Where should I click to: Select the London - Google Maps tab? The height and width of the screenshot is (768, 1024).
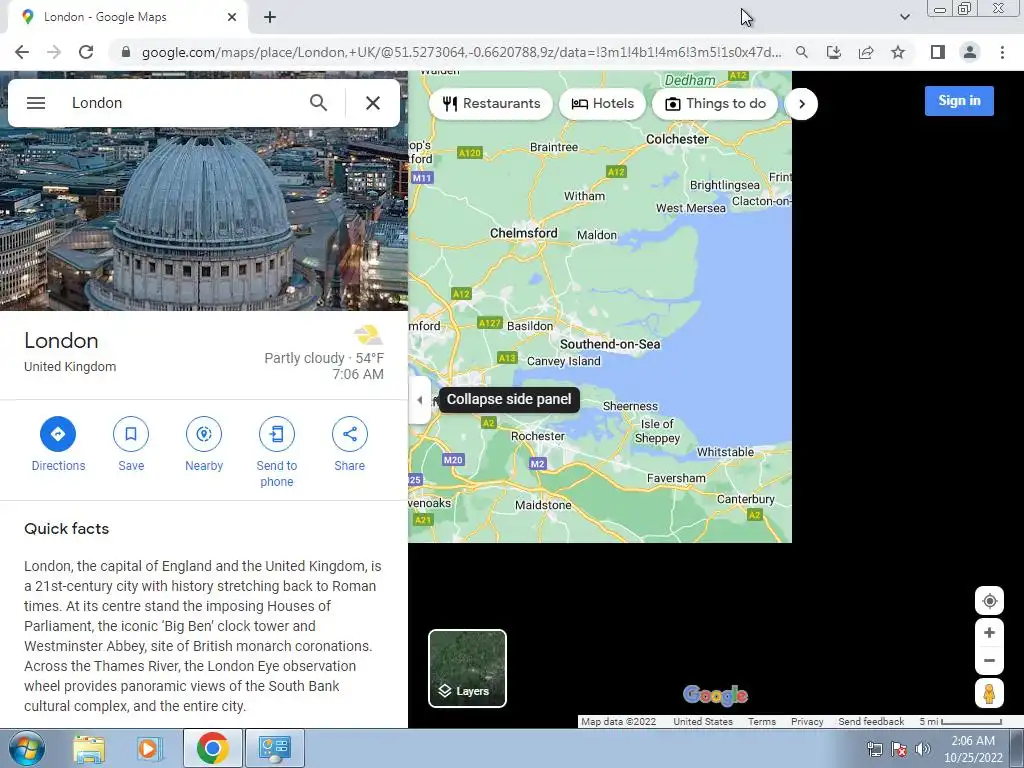127,17
